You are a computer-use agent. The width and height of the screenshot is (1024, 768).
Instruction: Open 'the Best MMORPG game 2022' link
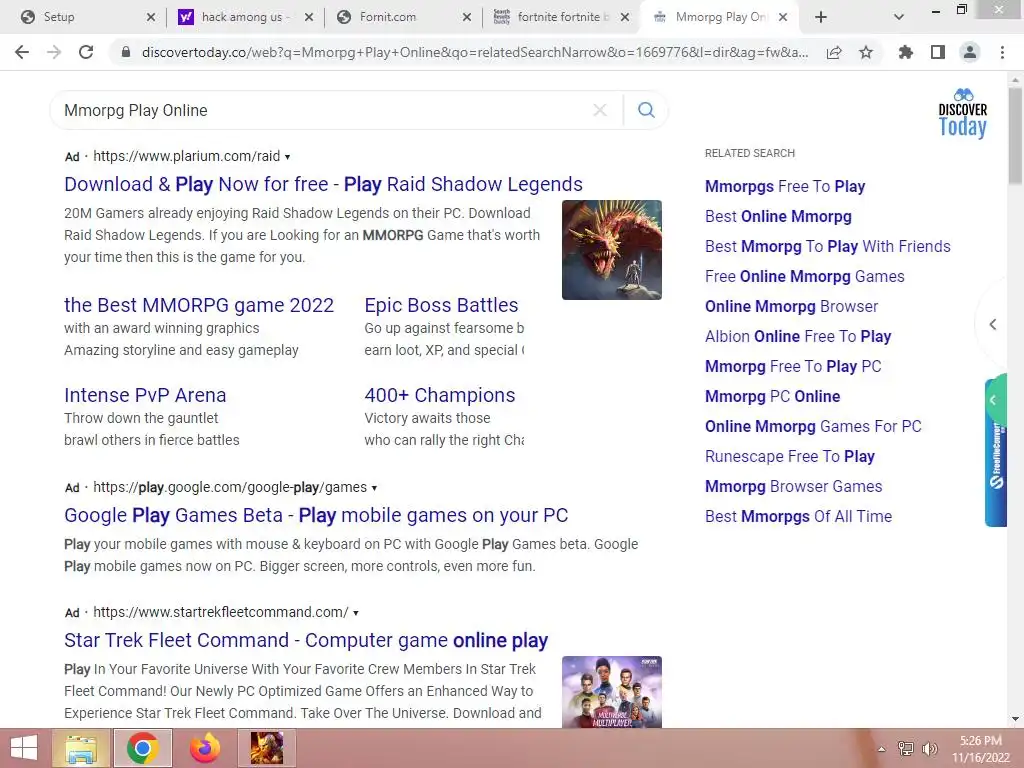(199, 305)
